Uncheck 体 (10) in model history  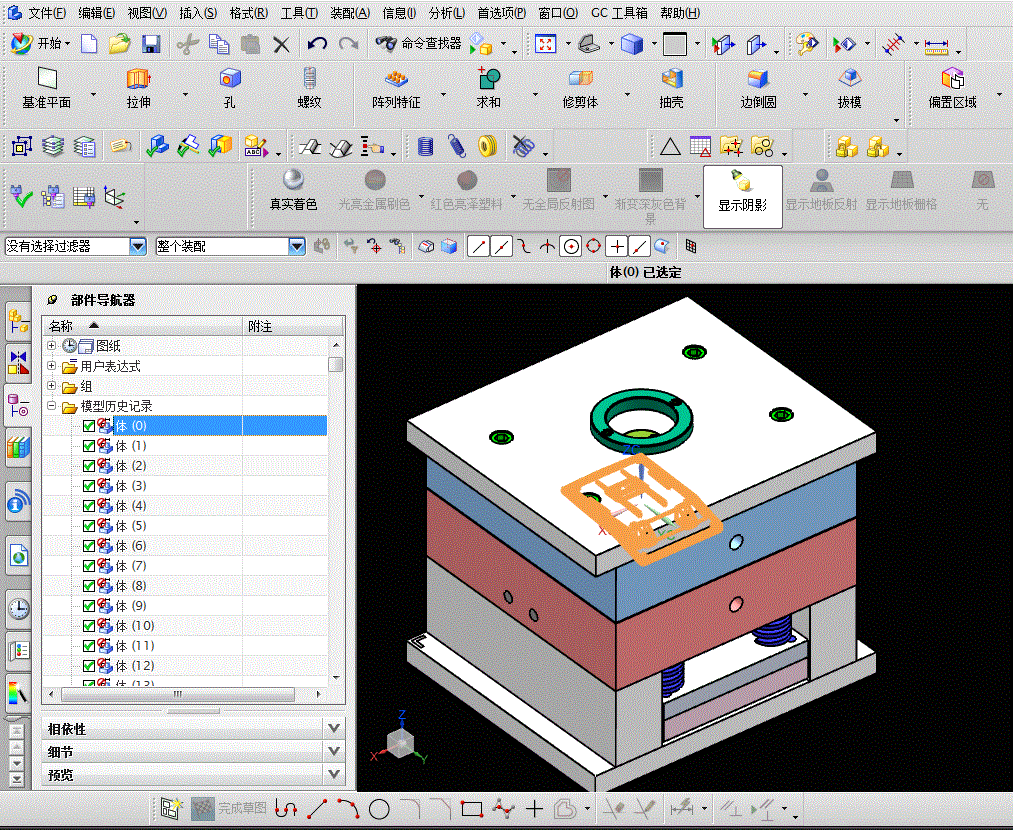click(89, 626)
